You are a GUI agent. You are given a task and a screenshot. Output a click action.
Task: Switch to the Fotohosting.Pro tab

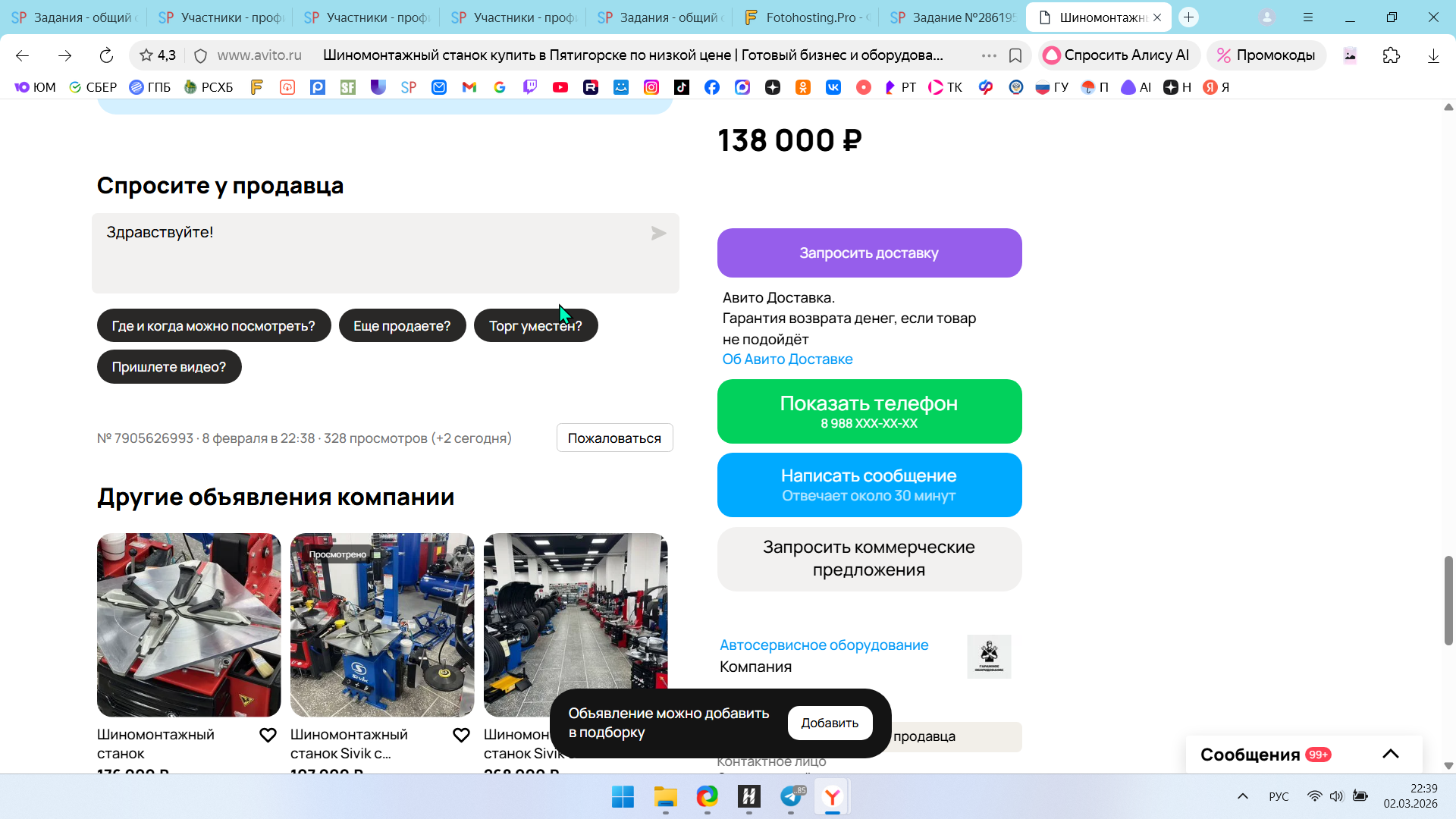(x=806, y=17)
